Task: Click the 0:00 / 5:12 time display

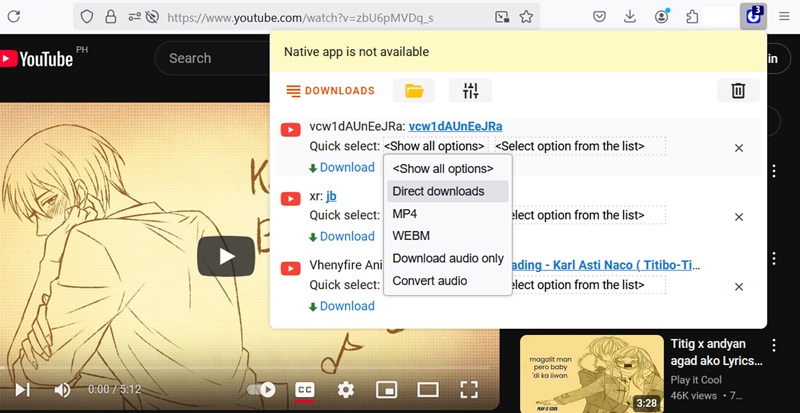Action: [114, 390]
